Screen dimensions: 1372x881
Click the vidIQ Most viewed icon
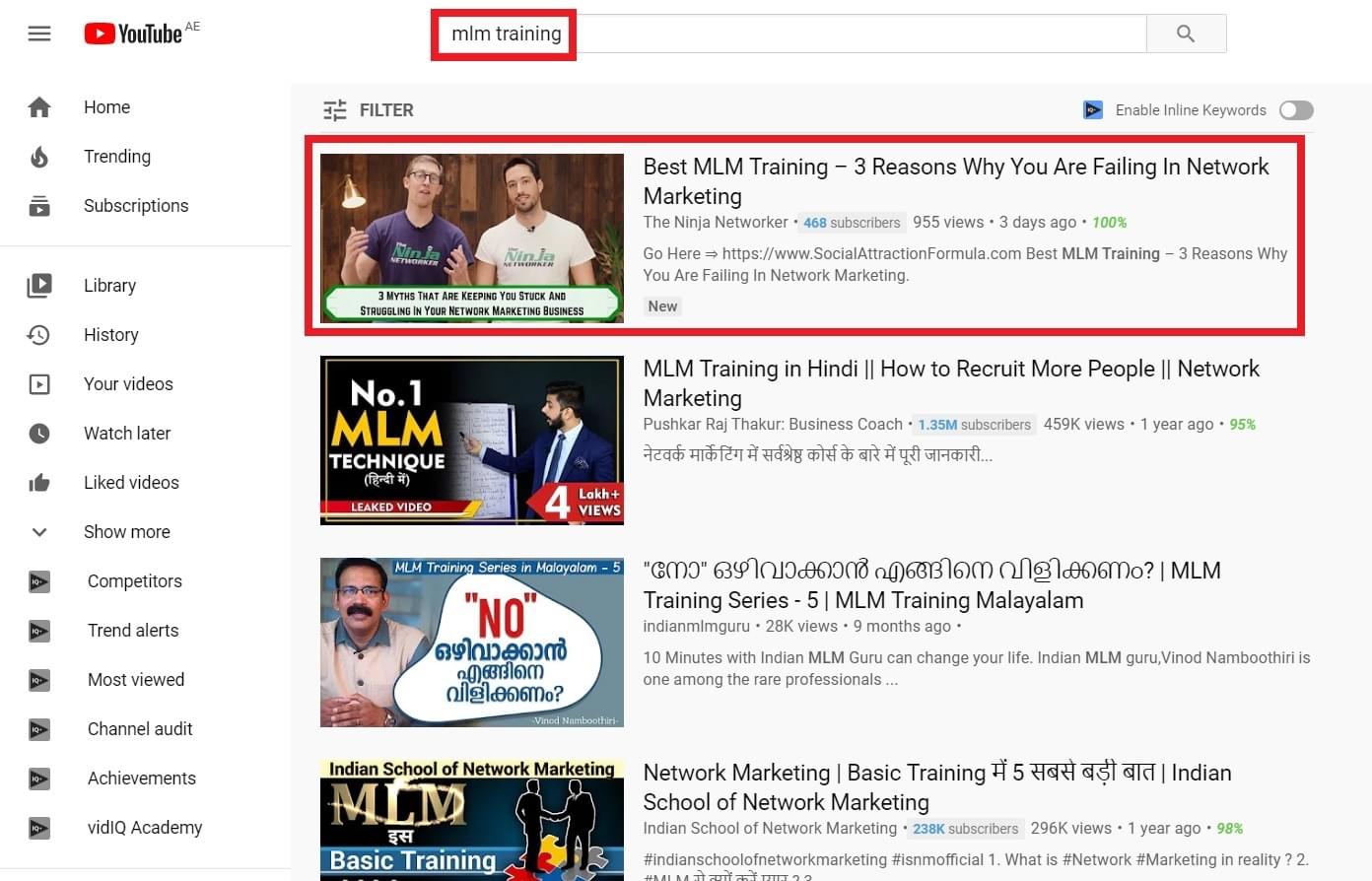pyautogui.click(x=39, y=680)
